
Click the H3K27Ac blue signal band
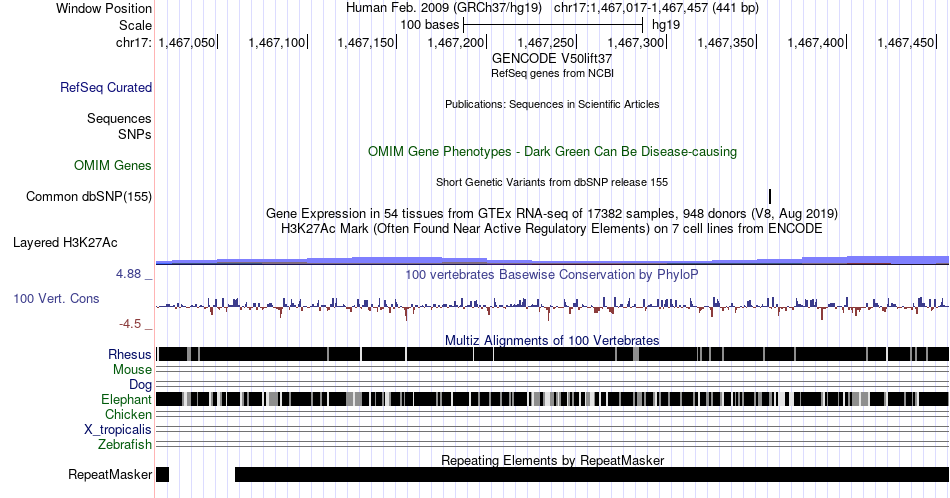[x=553, y=261]
